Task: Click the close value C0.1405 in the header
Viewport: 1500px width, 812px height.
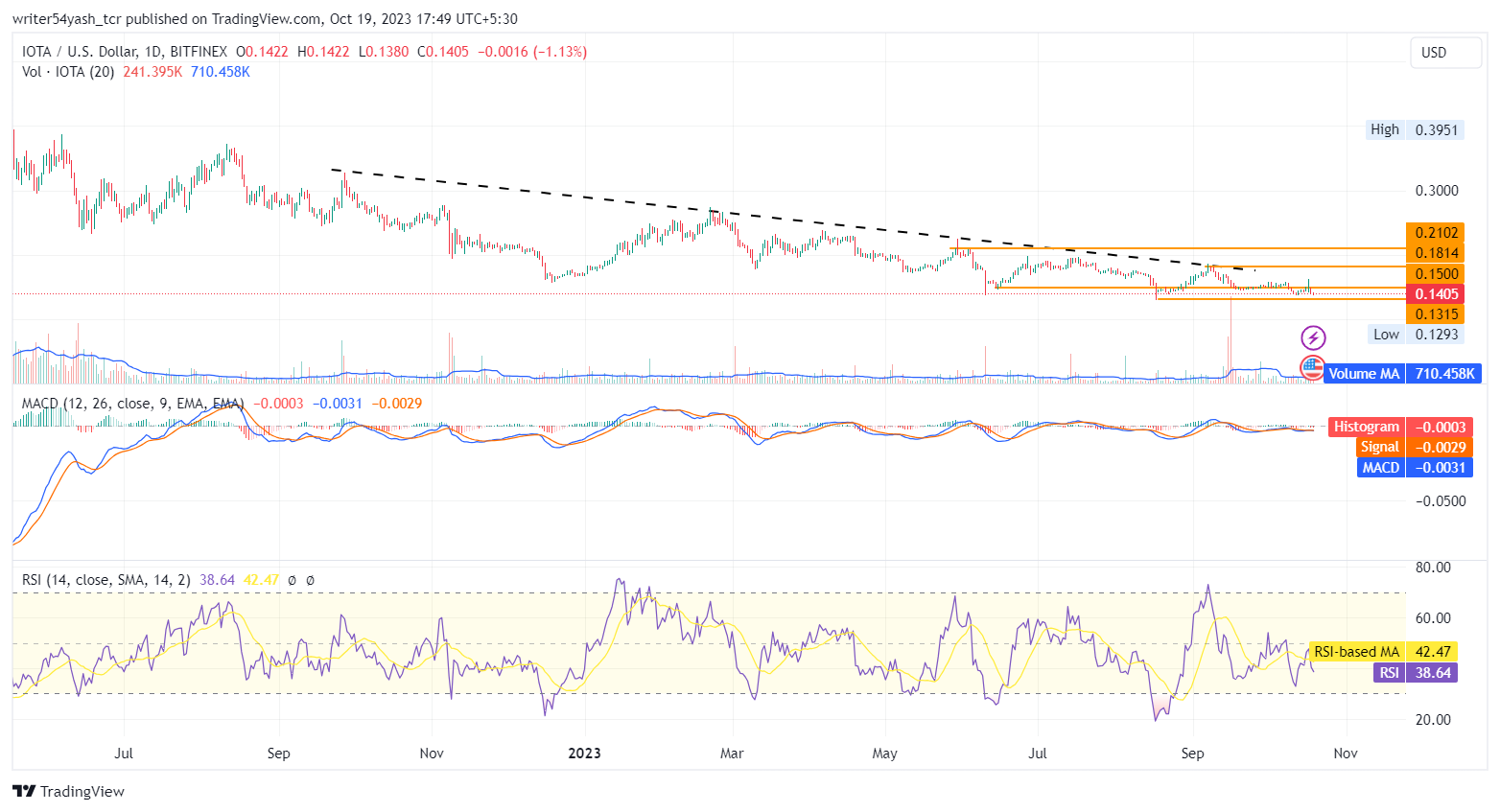Action: click(x=443, y=52)
